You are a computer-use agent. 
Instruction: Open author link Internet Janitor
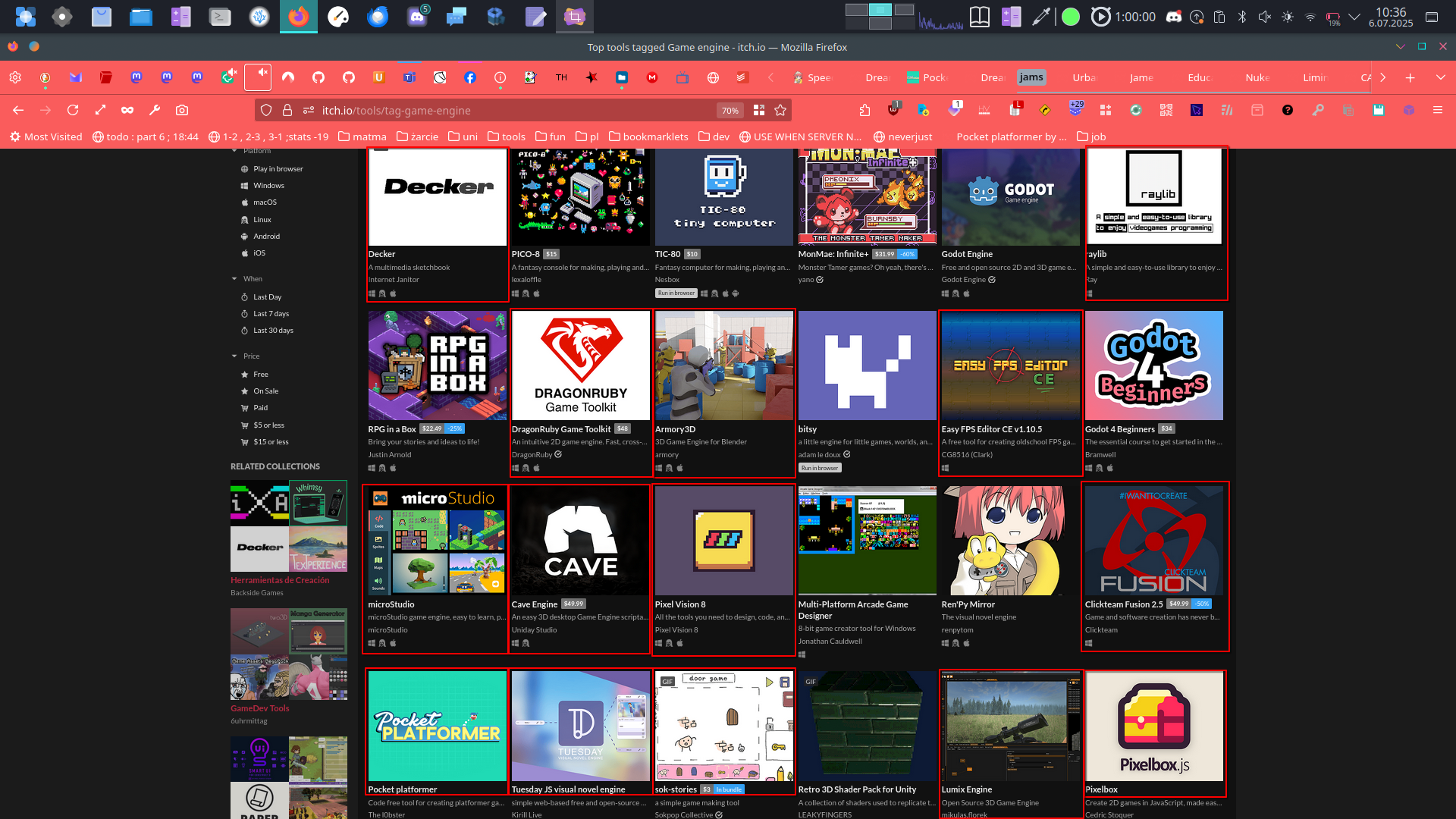coord(394,280)
